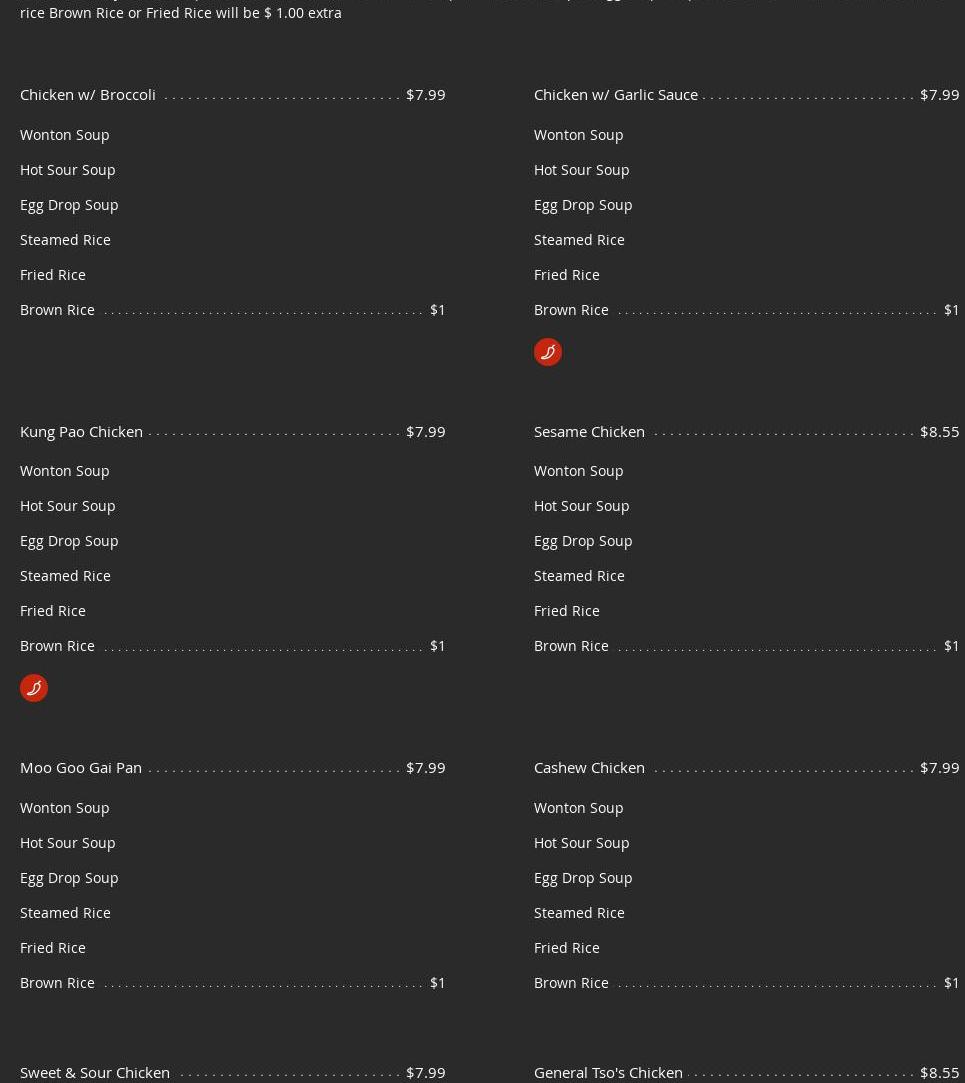Select the Cashew Chicken dish title

589,767
